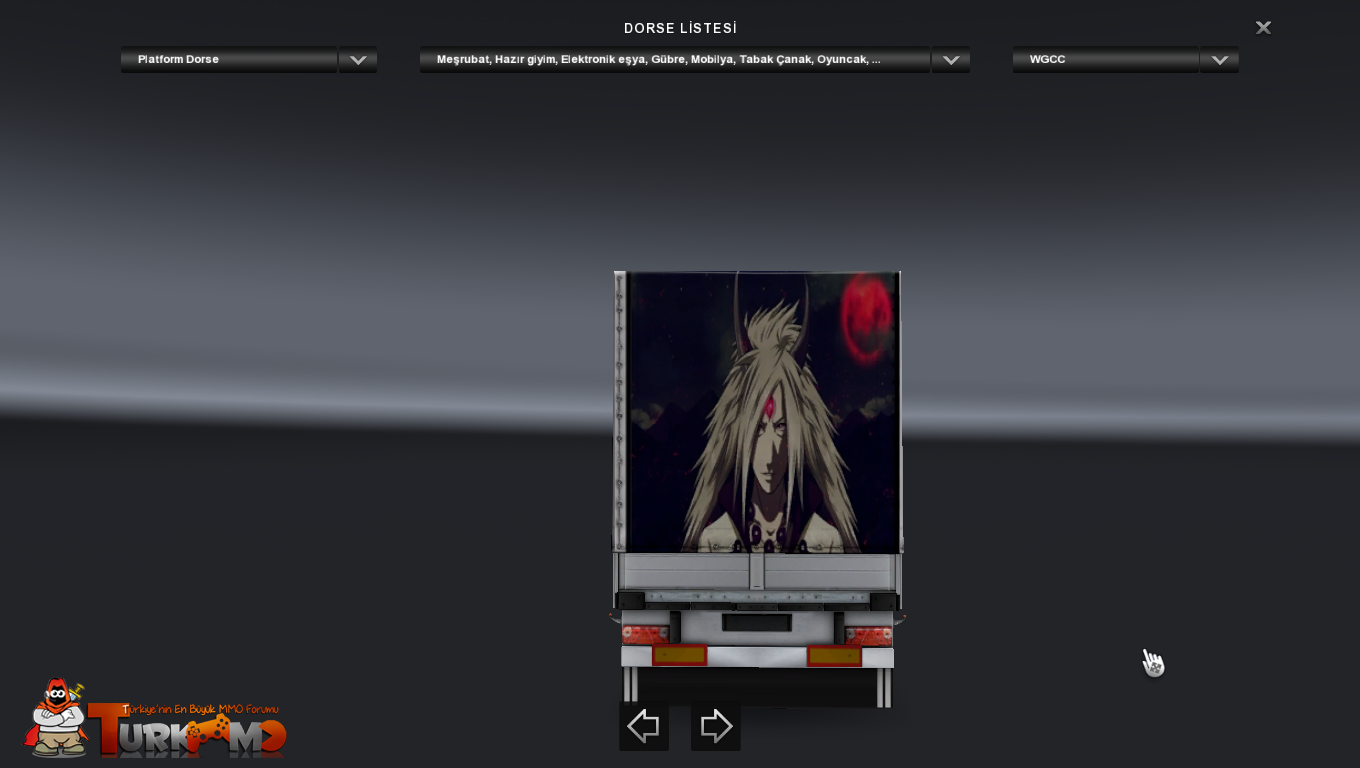Click the DORSE LİSTESİ title text
The height and width of the screenshot is (768, 1360).
tap(680, 28)
